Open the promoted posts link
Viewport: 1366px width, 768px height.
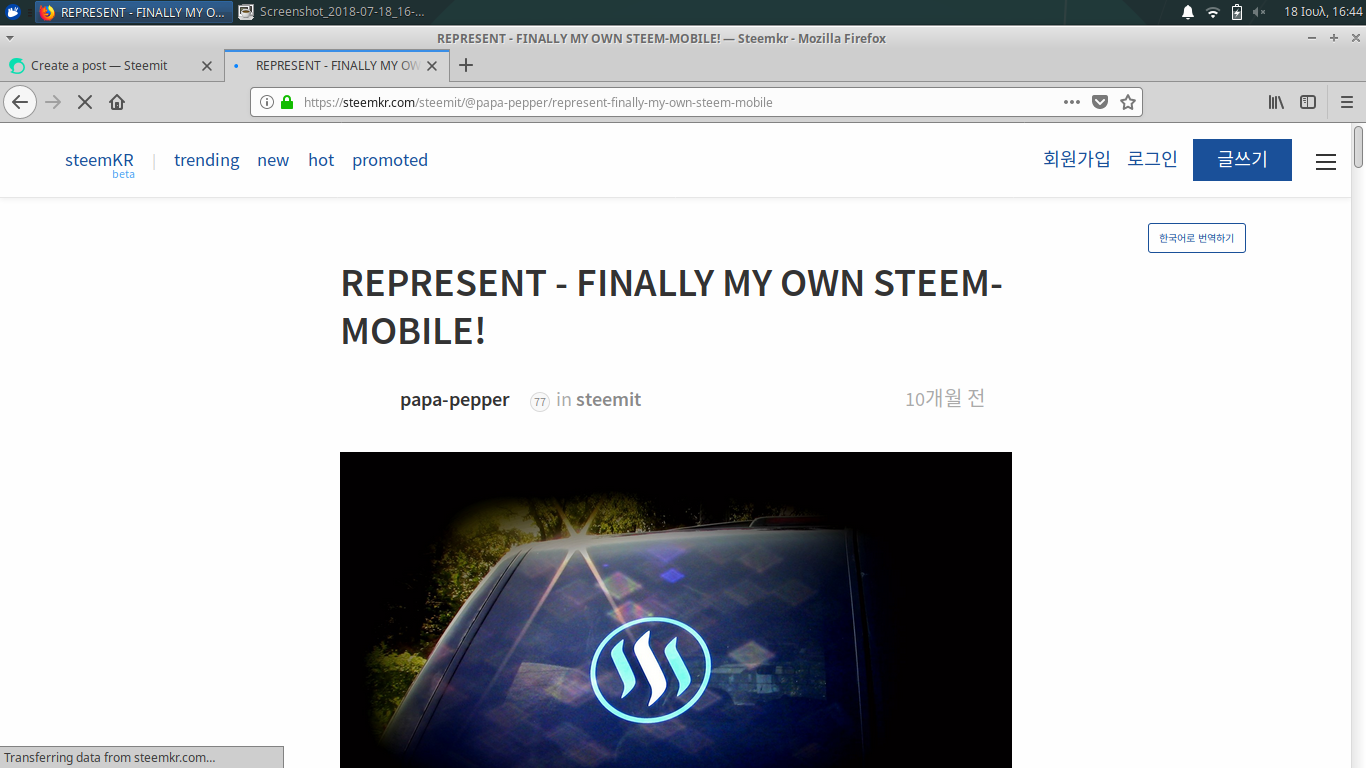click(390, 160)
